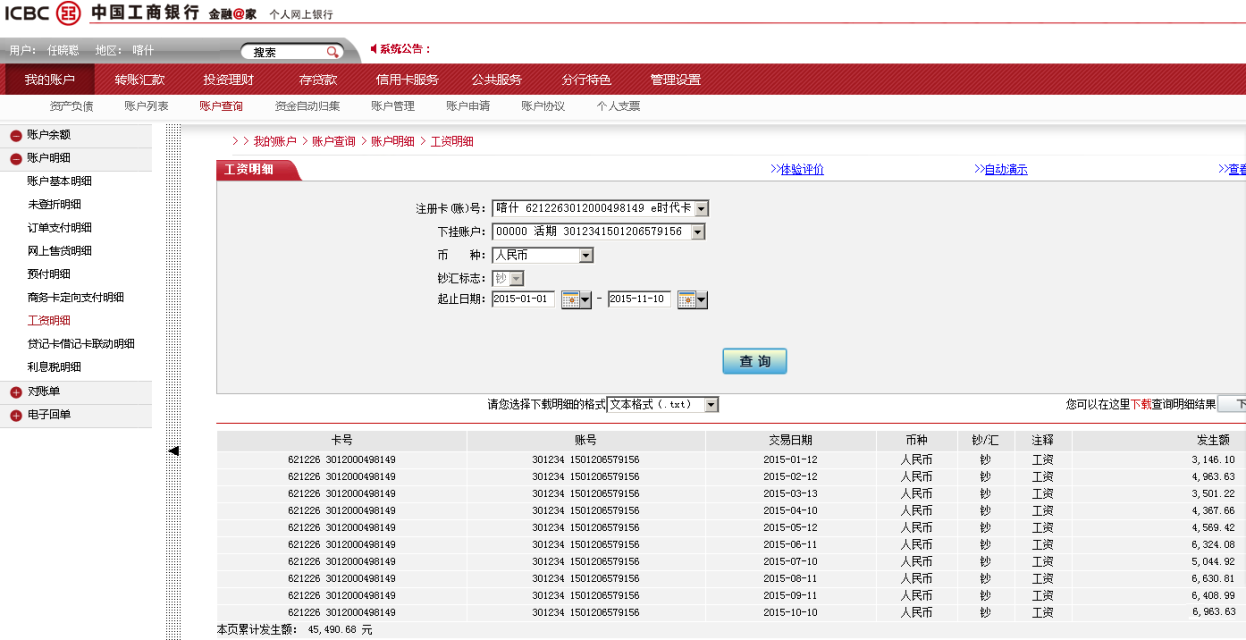This screenshot has height=640, width=1246.
Task: Open the 注册卡(账)号 dropdown
Action: pyautogui.click(x=701, y=209)
